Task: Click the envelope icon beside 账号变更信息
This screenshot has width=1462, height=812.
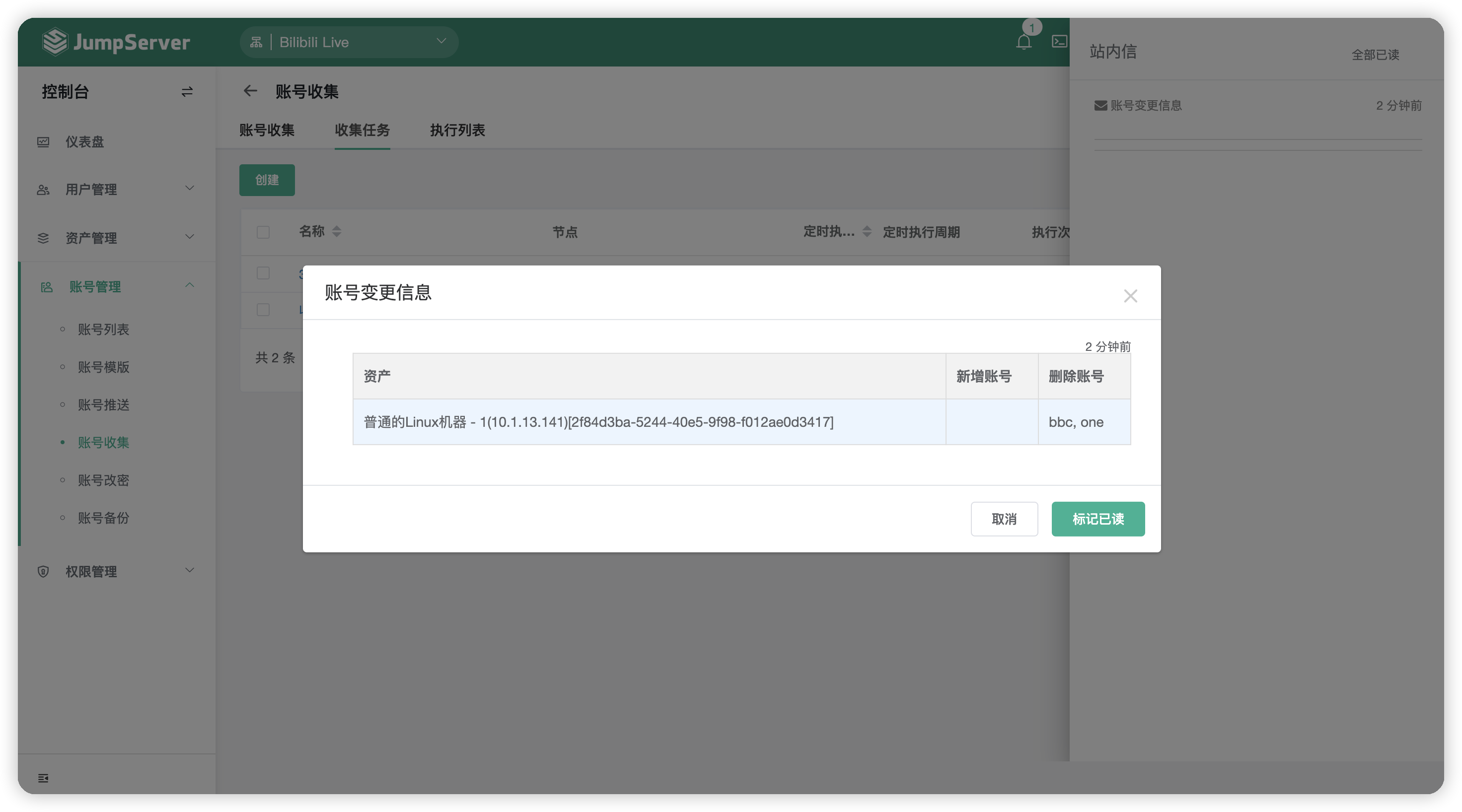Action: point(1100,105)
